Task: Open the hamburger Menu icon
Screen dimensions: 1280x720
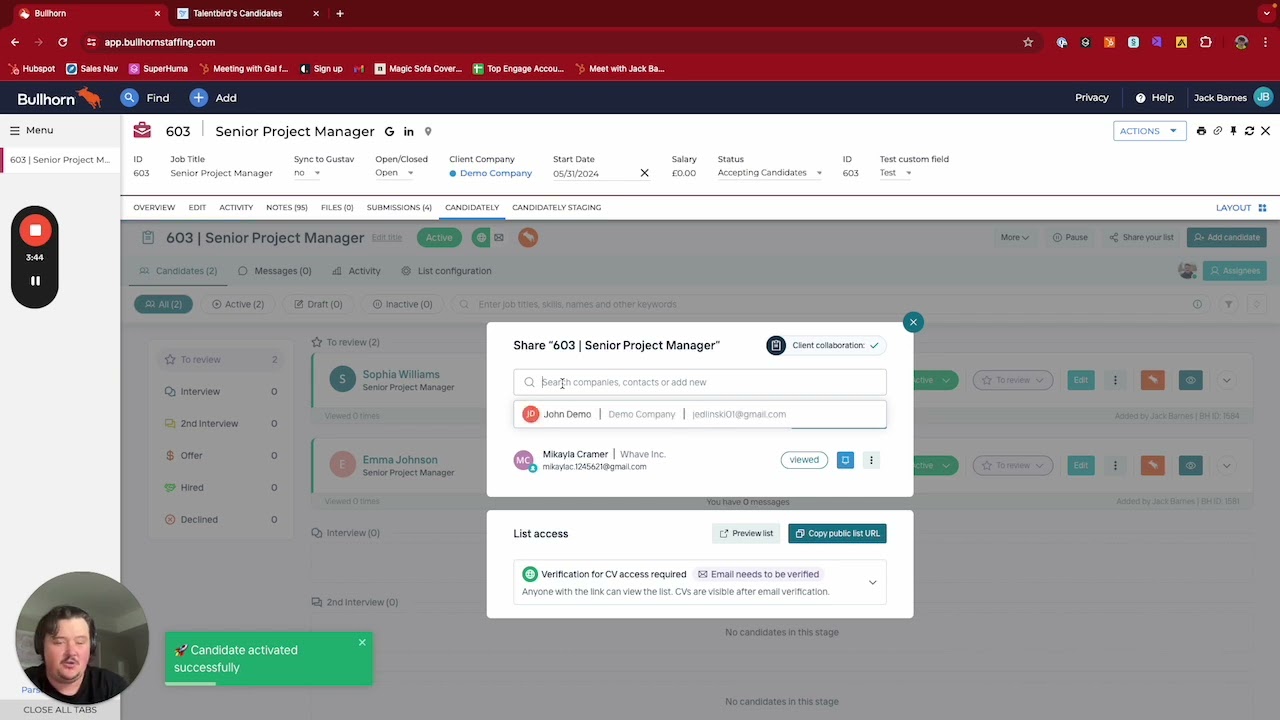Action: (x=15, y=130)
